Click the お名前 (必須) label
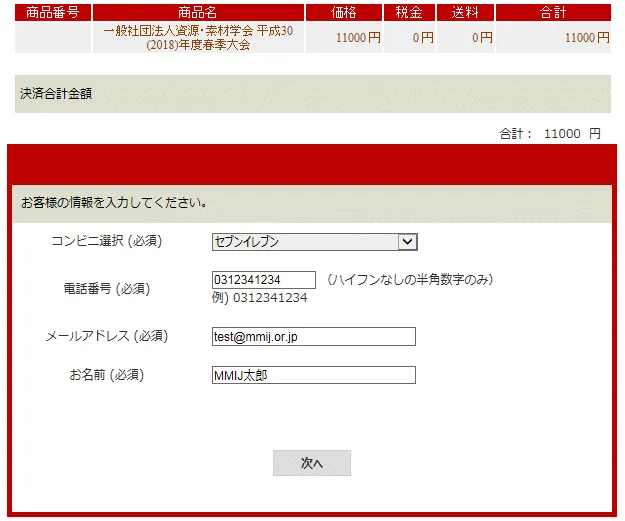This screenshot has width=625, height=521. click(106, 376)
